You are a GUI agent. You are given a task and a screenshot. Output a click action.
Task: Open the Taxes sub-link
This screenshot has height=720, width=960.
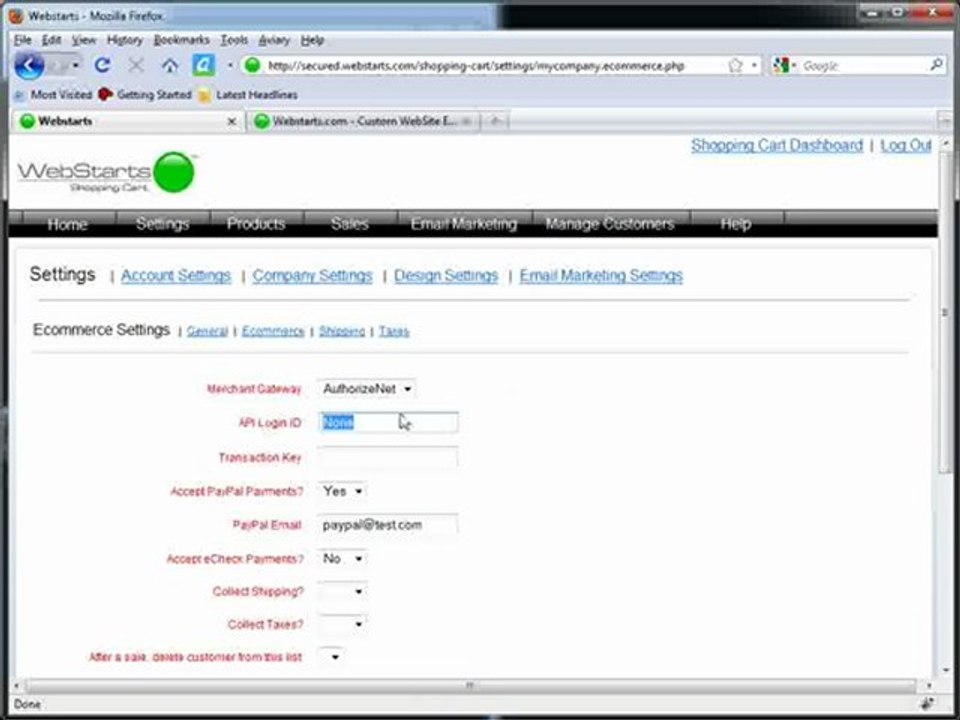394,331
